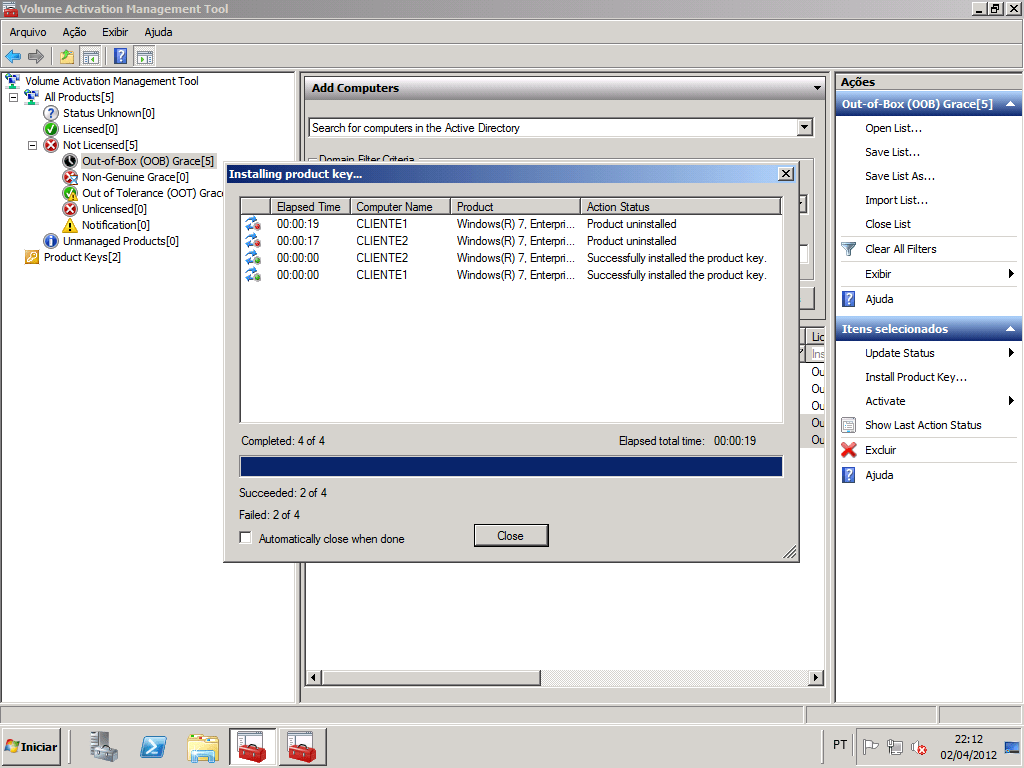Select the Unmanaged Products[0] info icon
Screen dimensions: 1024x768
(x=51, y=241)
